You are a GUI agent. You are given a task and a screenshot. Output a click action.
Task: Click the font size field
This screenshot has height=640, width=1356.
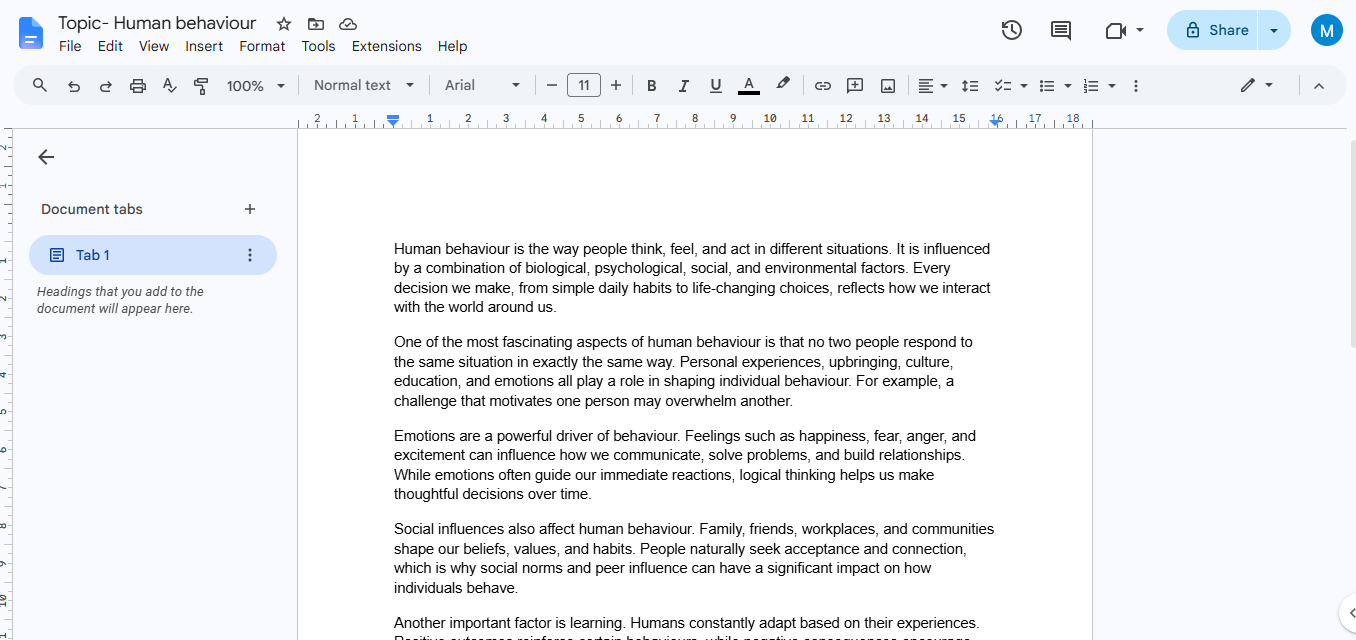(x=584, y=86)
